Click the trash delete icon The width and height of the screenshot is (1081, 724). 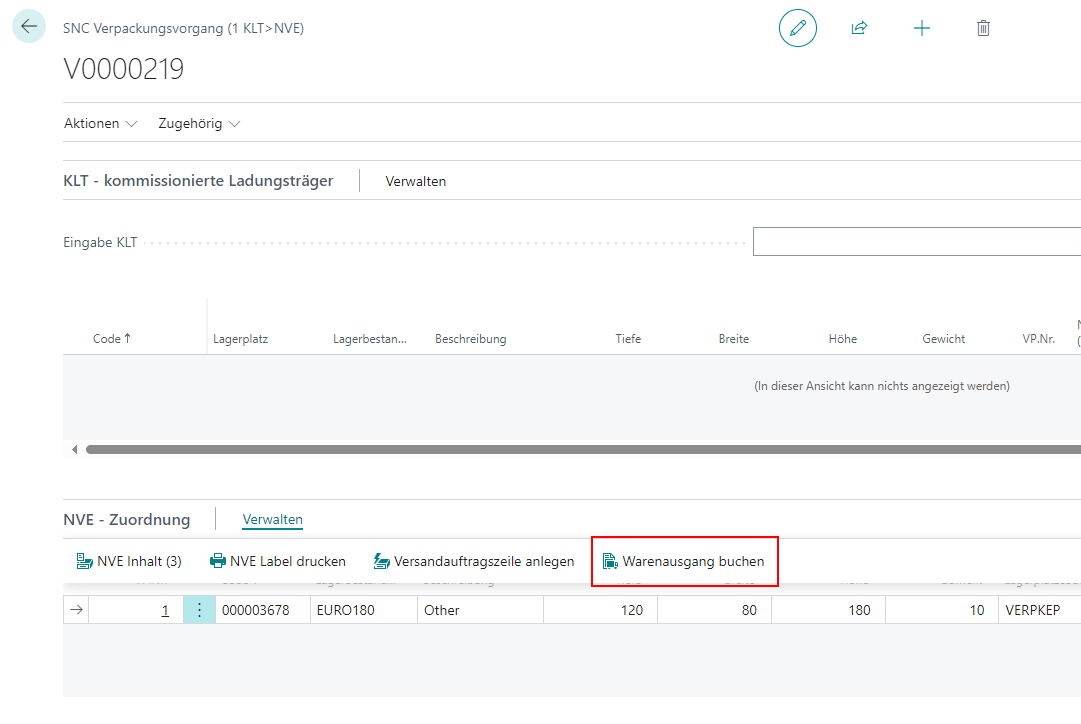(983, 28)
